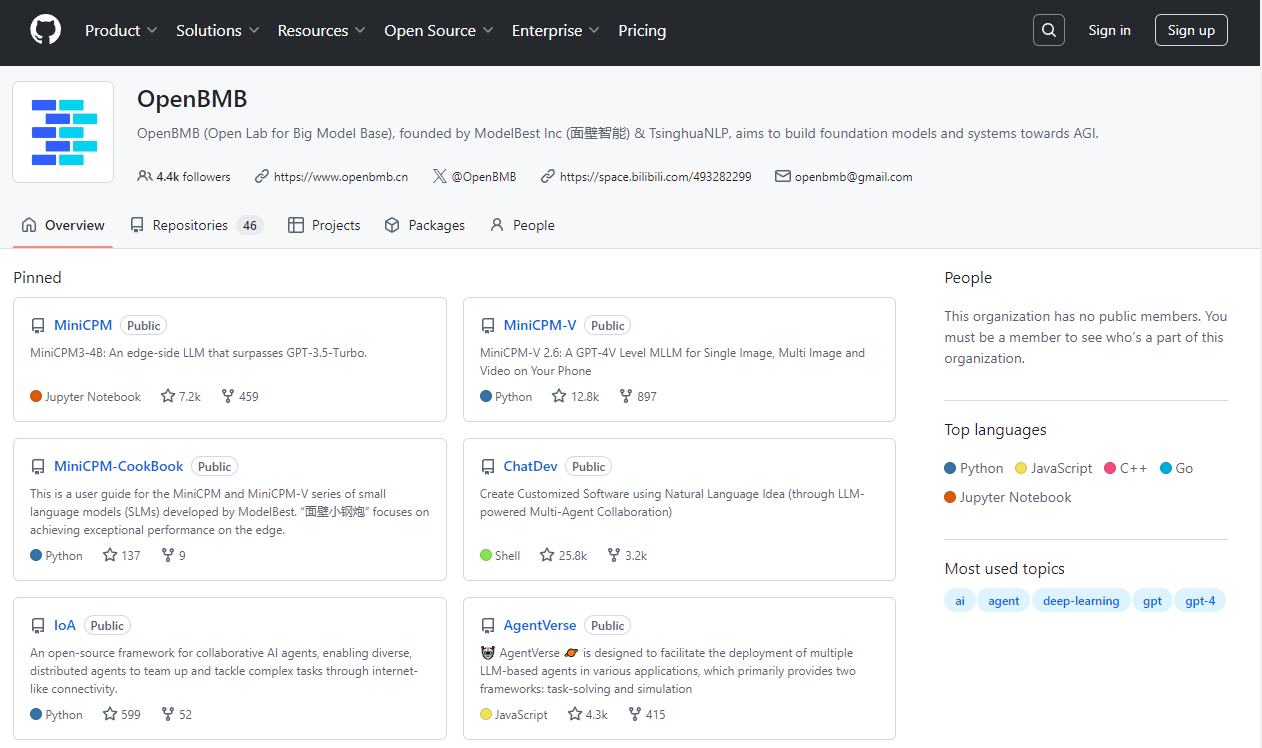Filter by JavaScript in Top languages
The width and height of the screenshot is (1262, 748).
[1054, 468]
